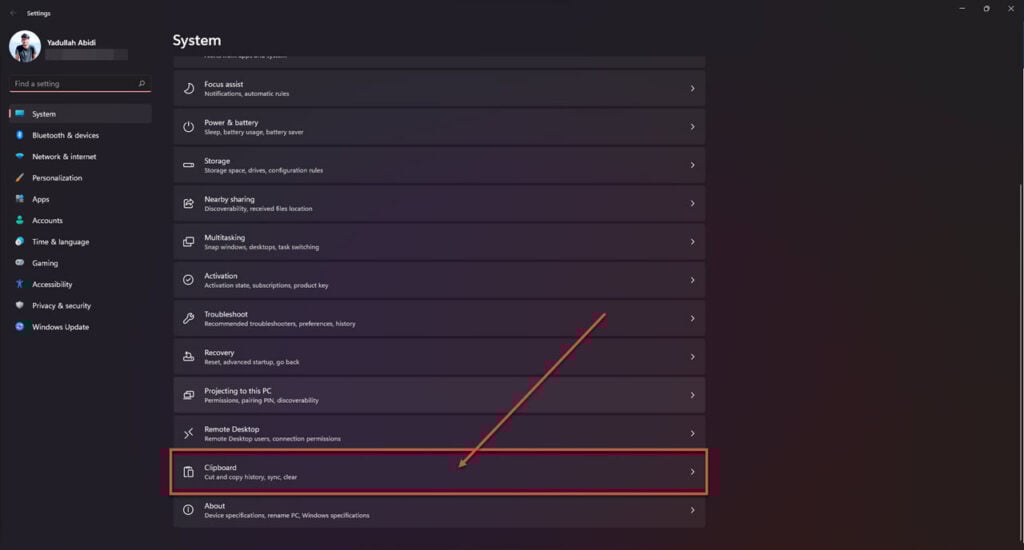Click the Recovery icon
Screen dimensions: 1024x550
point(189,357)
